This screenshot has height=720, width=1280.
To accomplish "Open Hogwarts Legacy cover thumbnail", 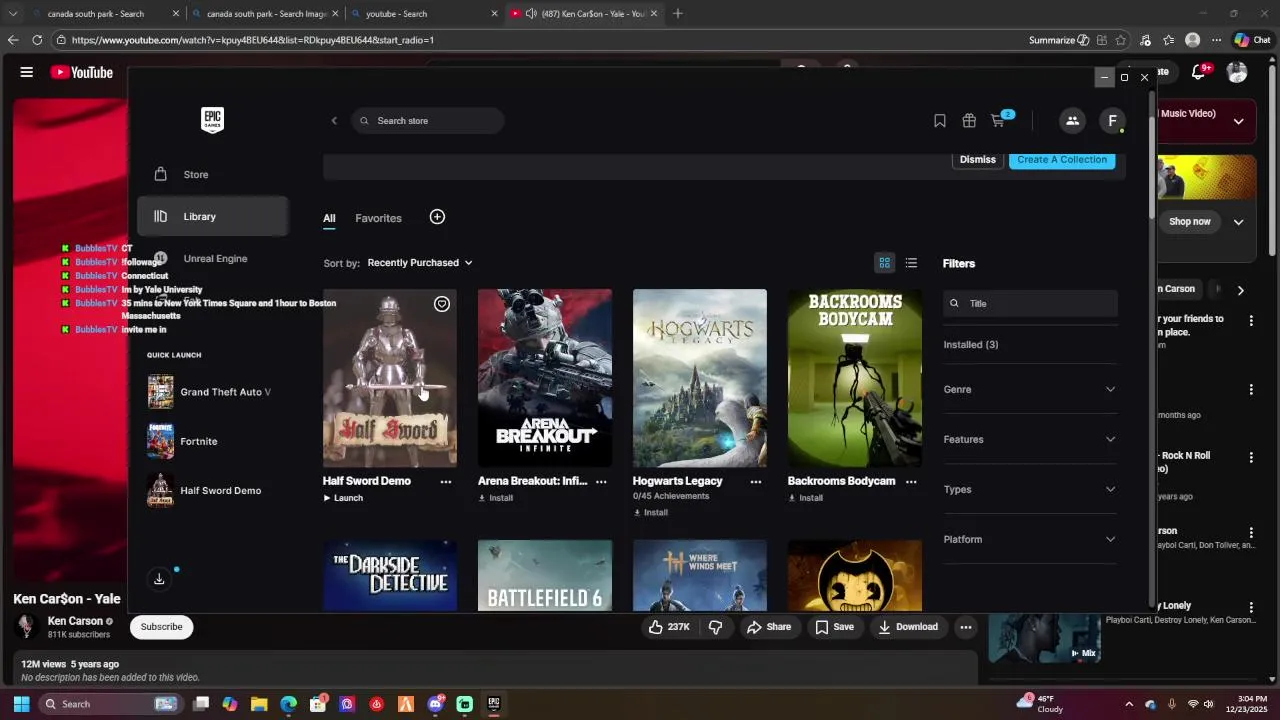I will (700, 378).
